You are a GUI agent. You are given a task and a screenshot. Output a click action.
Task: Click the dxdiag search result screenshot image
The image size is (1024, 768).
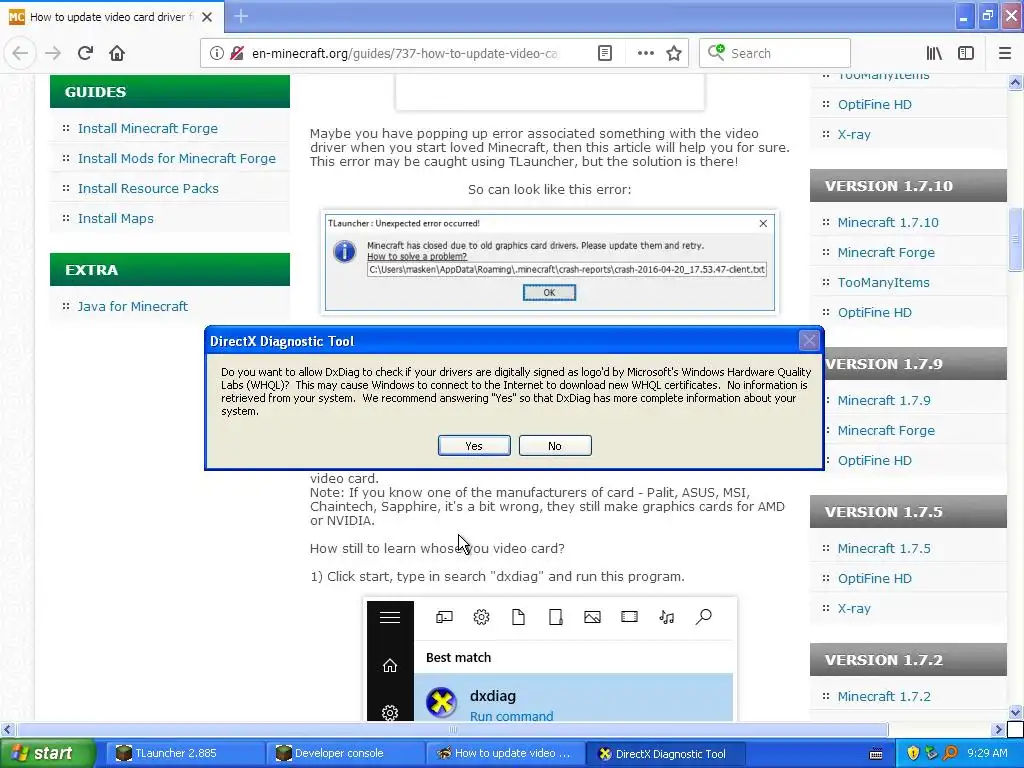[550, 660]
